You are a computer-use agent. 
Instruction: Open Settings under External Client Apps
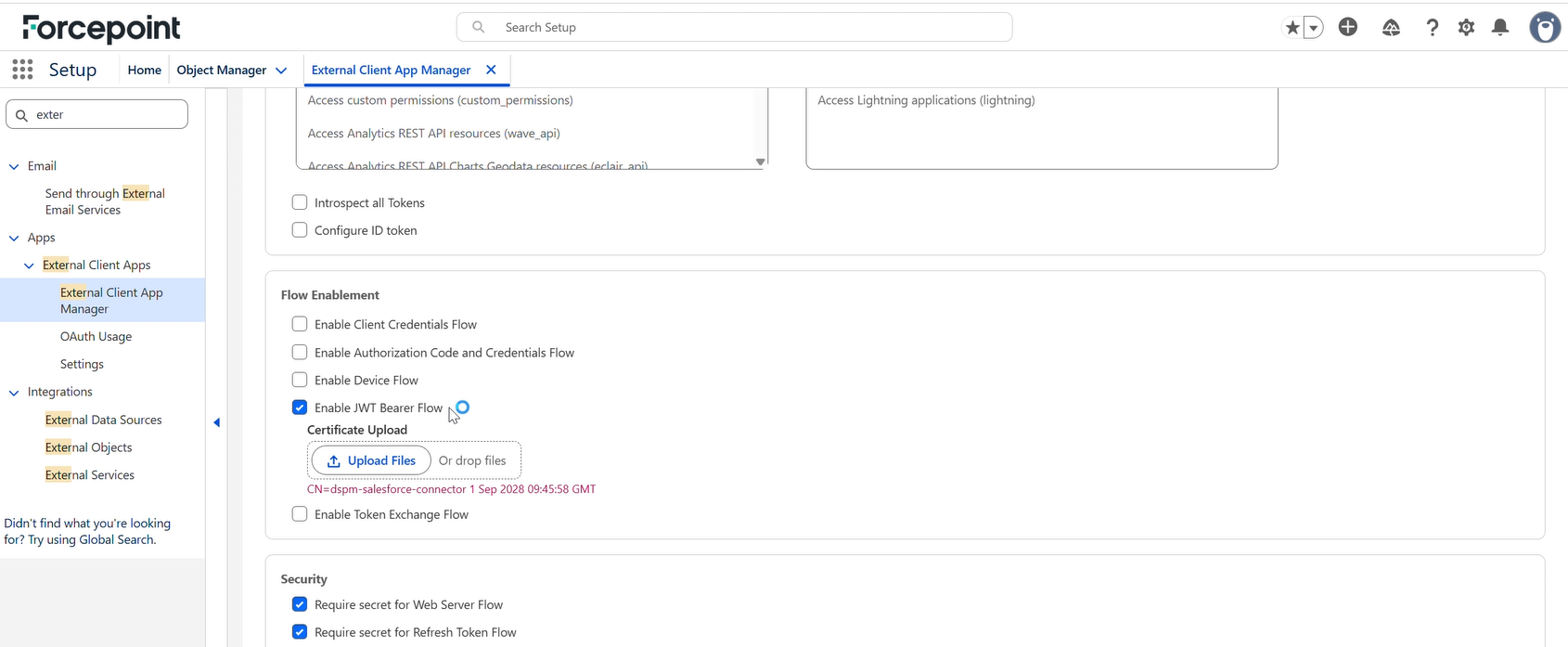click(x=82, y=364)
